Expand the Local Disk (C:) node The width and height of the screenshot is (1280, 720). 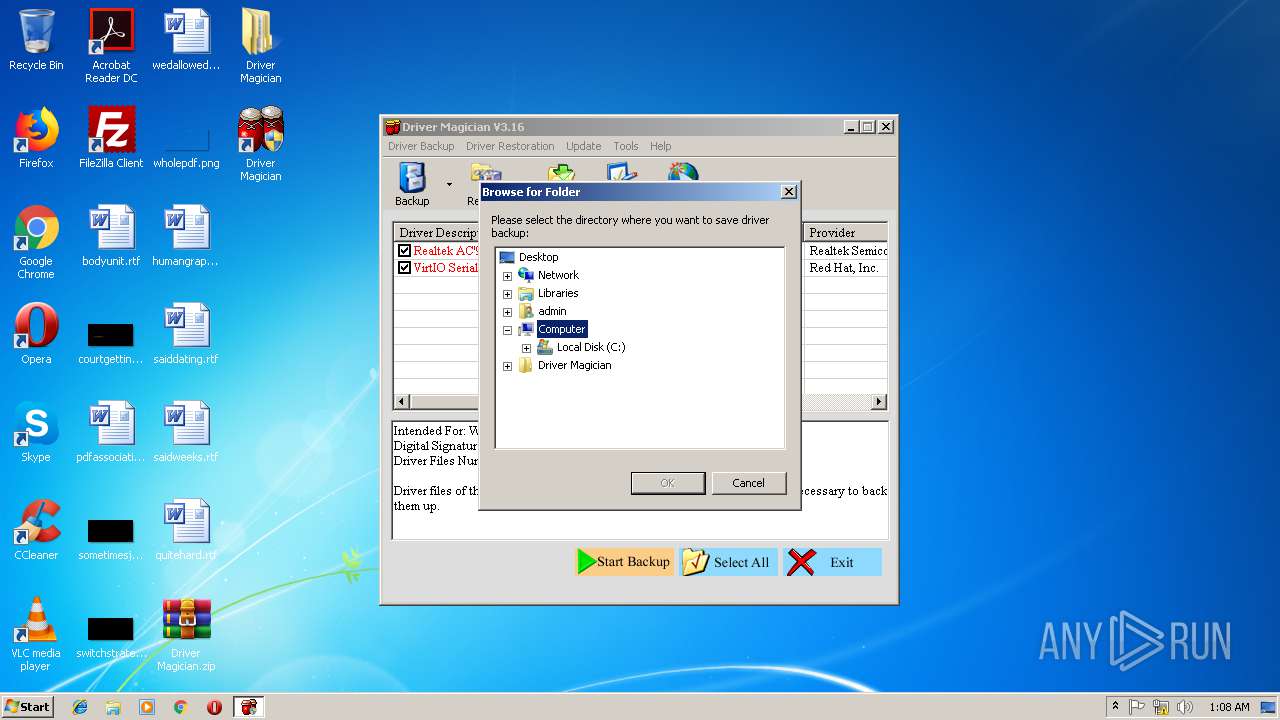(x=526, y=348)
